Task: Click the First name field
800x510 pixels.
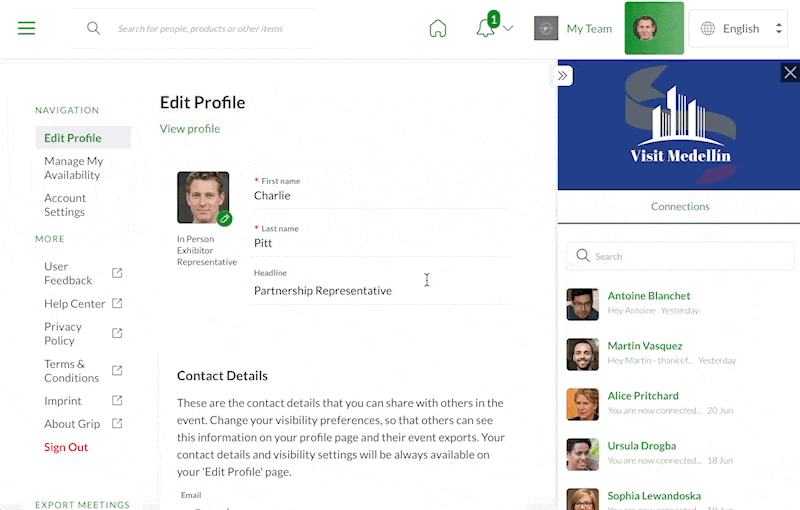Action: (x=381, y=195)
